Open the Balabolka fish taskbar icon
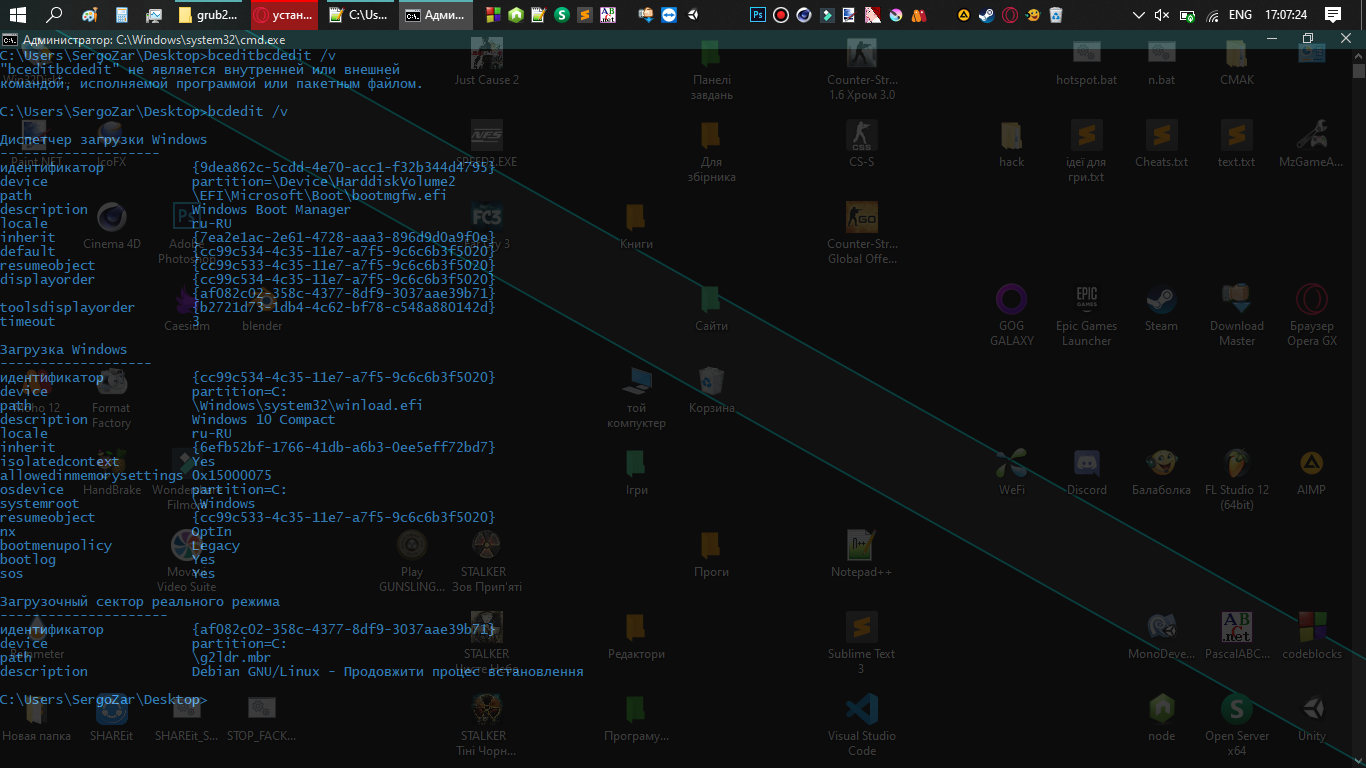1366x768 pixels. coord(1033,15)
